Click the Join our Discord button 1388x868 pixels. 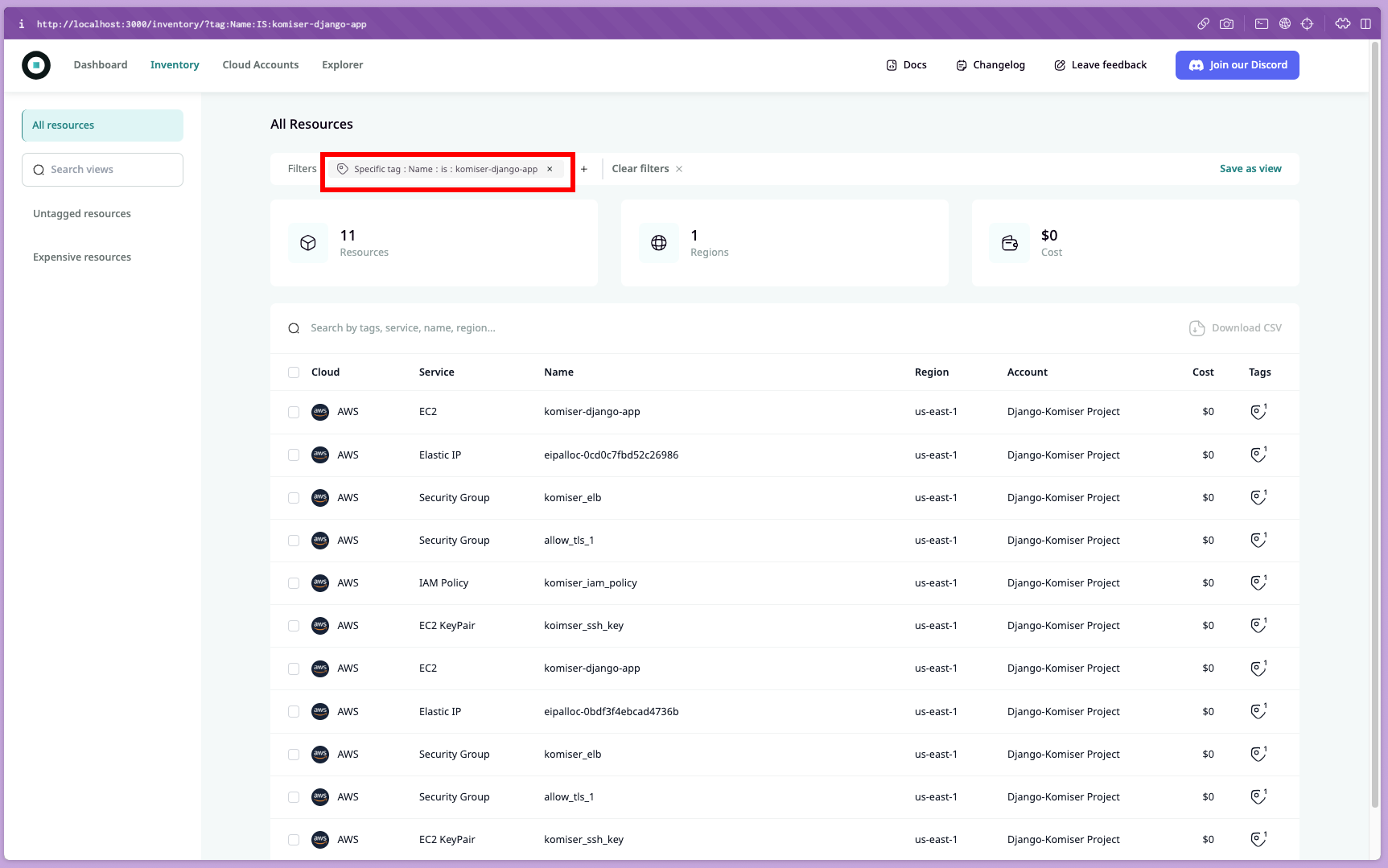click(x=1238, y=65)
